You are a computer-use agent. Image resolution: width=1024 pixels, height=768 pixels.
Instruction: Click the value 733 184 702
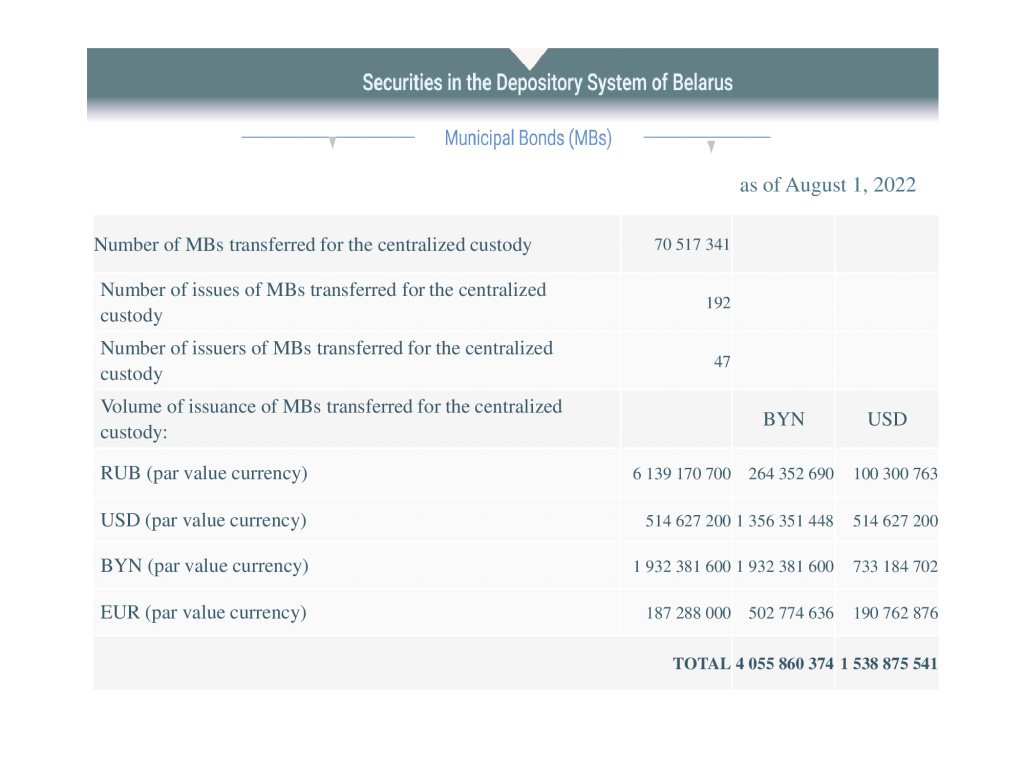pyautogui.click(x=895, y=567)
